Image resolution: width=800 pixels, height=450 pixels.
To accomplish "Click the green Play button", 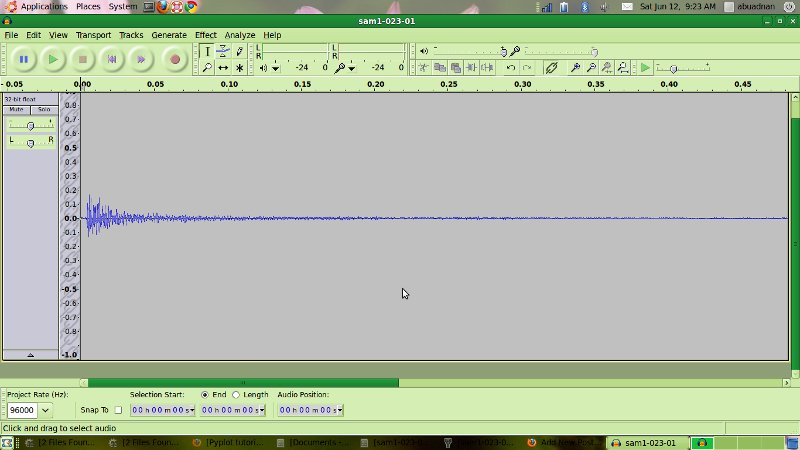I will pos(53,60).
